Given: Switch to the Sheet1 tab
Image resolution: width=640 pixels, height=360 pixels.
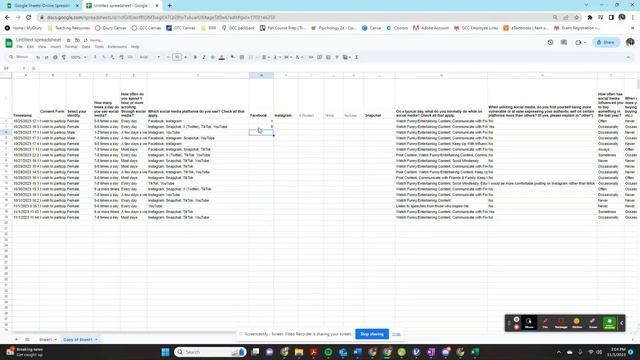Looking at the screenshot, I should (x=46, y=340).
